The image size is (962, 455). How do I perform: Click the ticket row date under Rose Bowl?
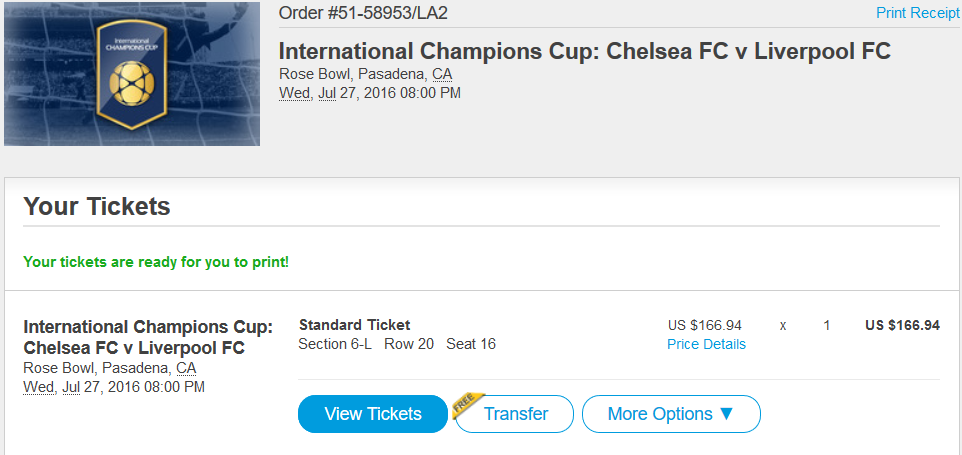[114, 386]
